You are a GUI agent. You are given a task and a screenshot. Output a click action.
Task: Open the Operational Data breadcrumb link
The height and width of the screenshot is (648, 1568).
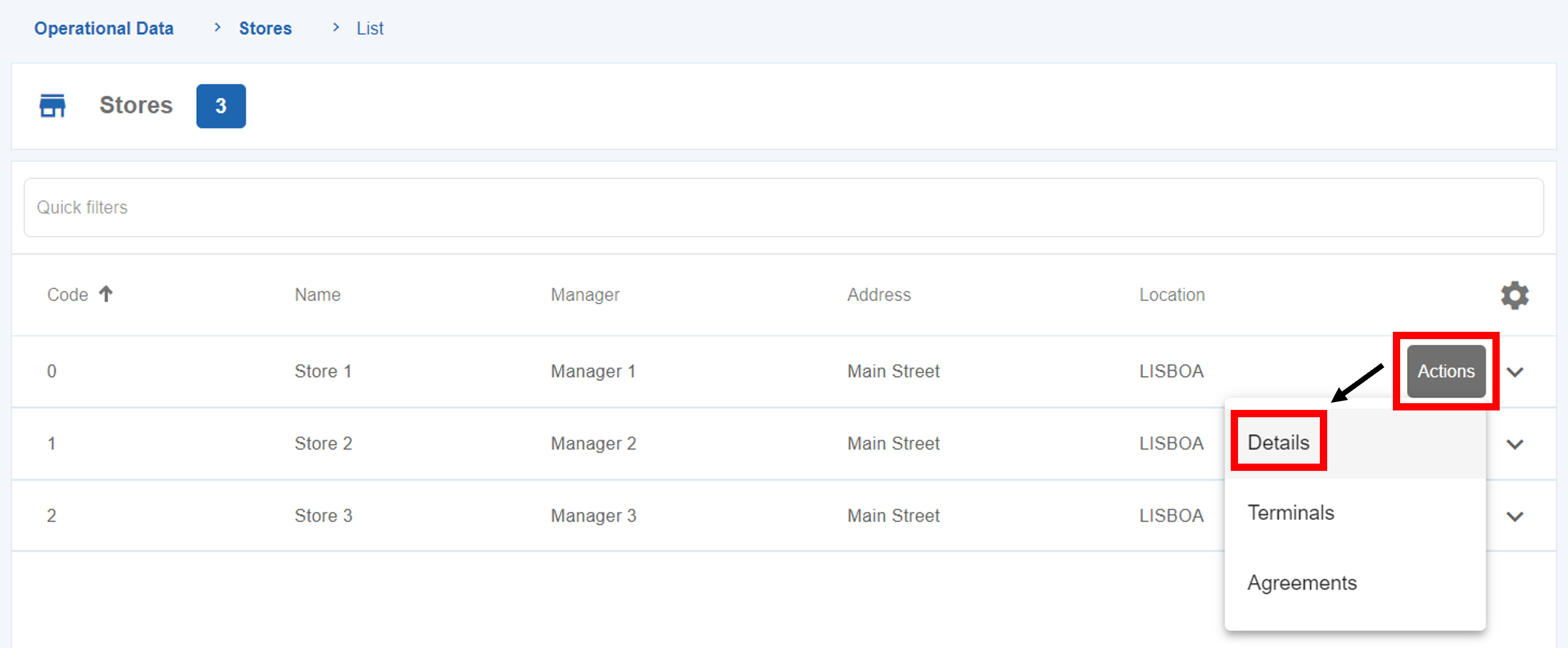click(104, 29)
